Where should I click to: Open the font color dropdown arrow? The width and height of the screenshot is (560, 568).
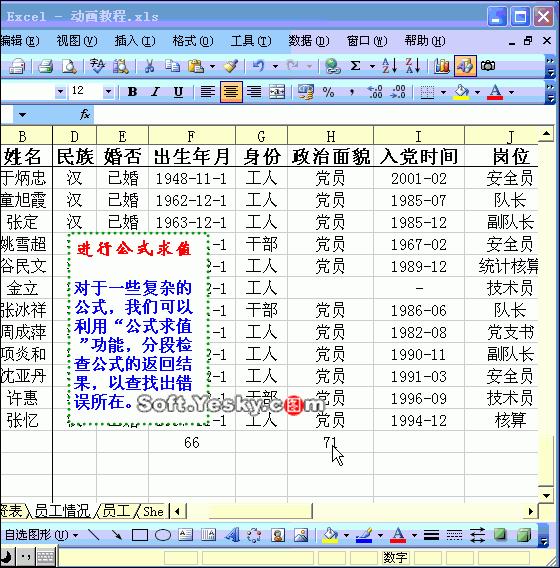click(511, 92)
